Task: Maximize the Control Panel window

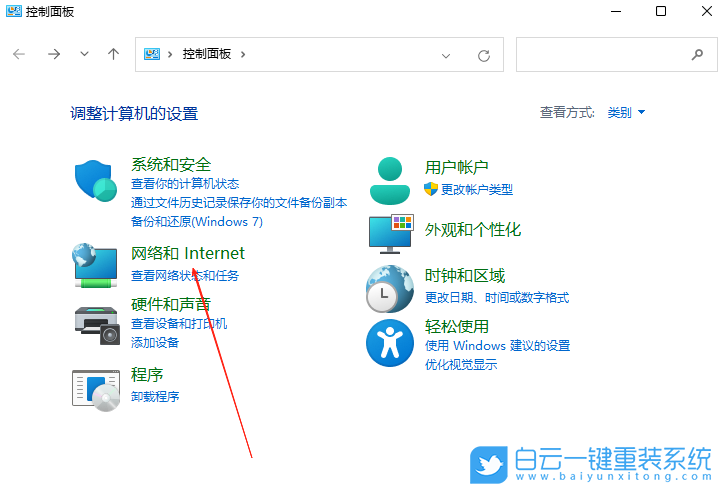Action: [661, 11]
